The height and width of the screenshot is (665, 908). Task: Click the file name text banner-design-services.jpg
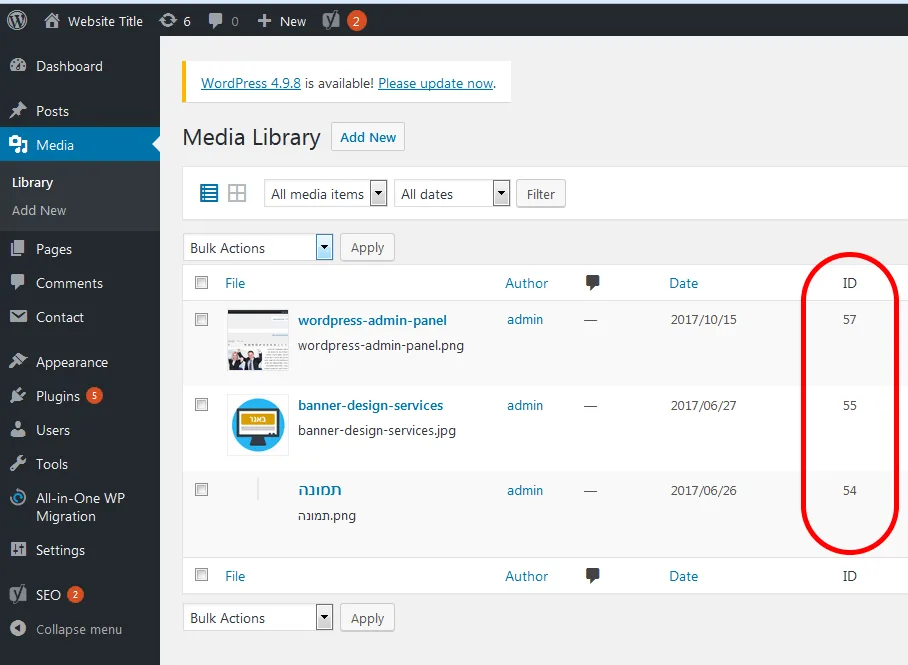[x=377, y=430]
